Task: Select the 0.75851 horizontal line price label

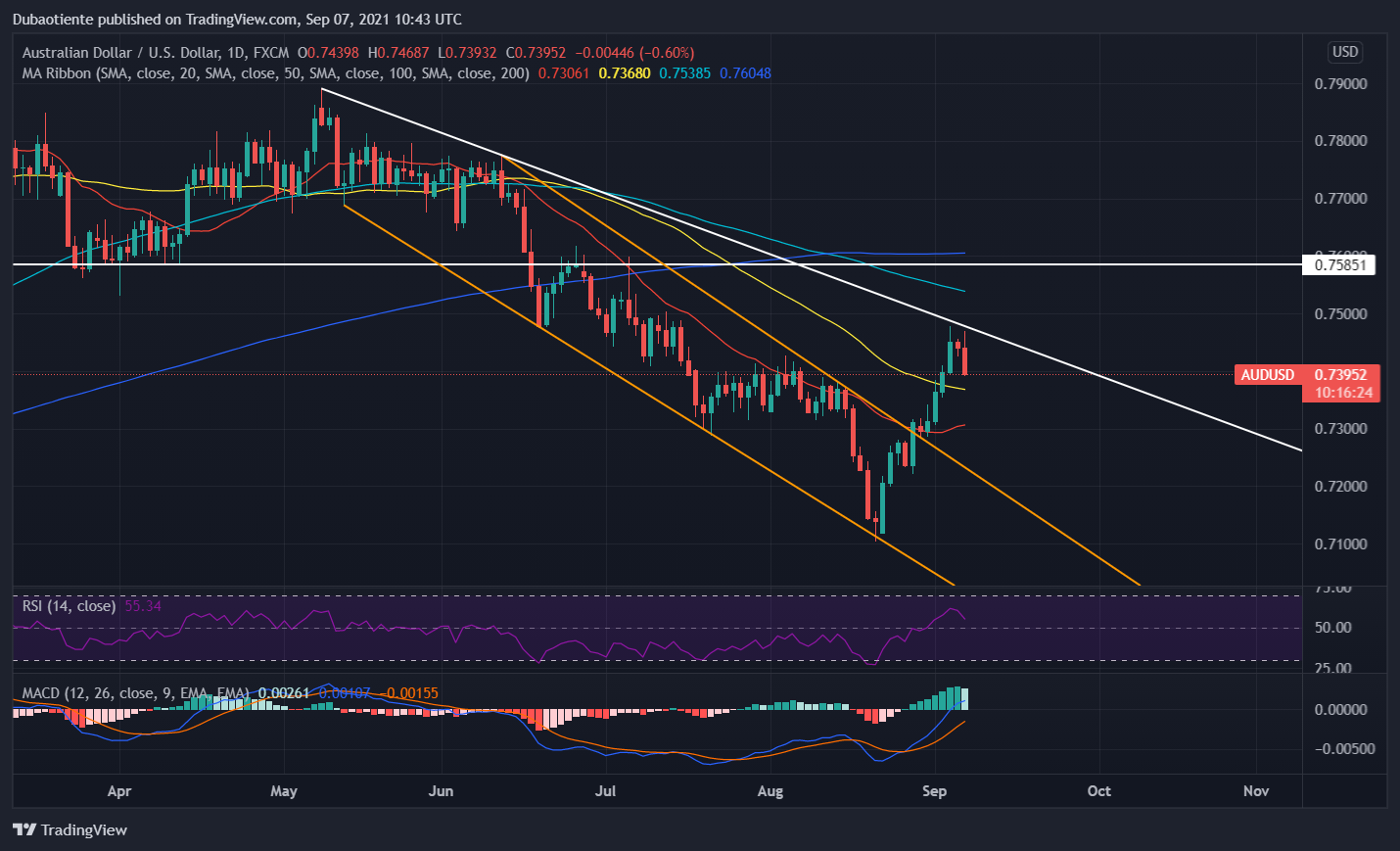Action: [1339, 264]
